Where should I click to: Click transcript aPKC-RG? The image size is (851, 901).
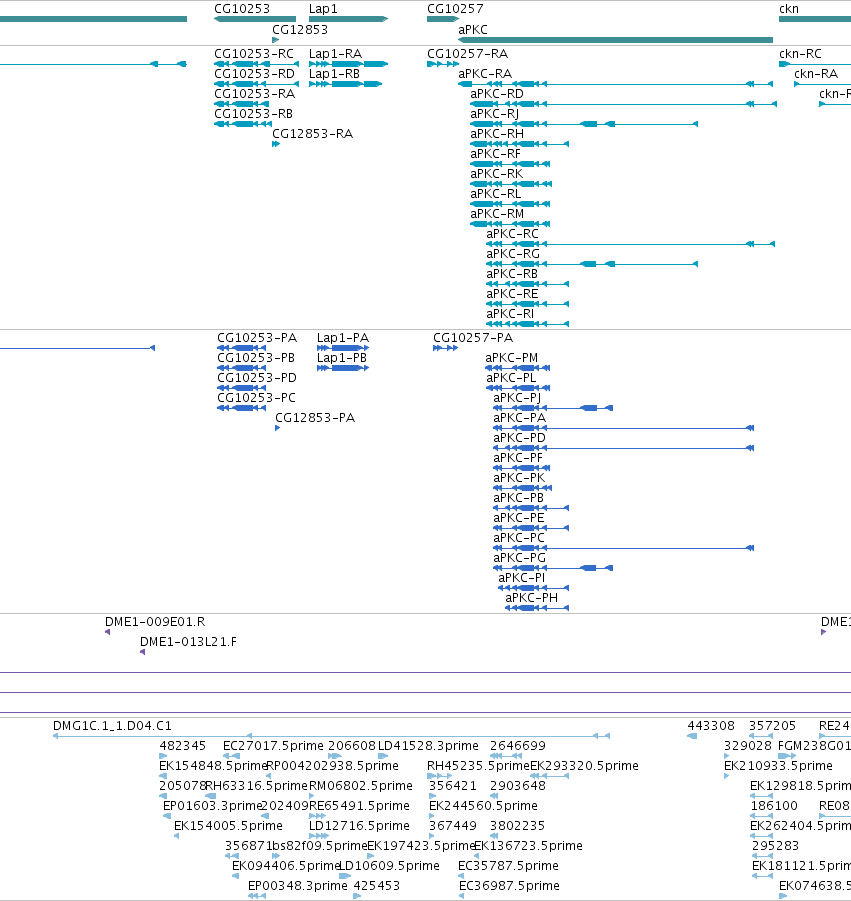click(513, 253)
